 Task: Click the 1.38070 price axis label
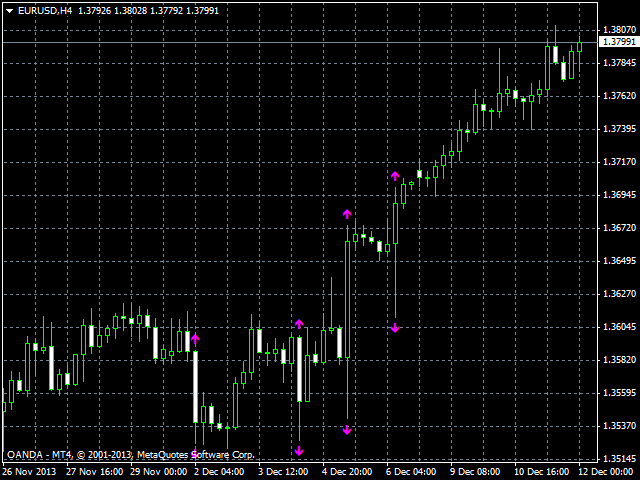click(x=619, y=31)
